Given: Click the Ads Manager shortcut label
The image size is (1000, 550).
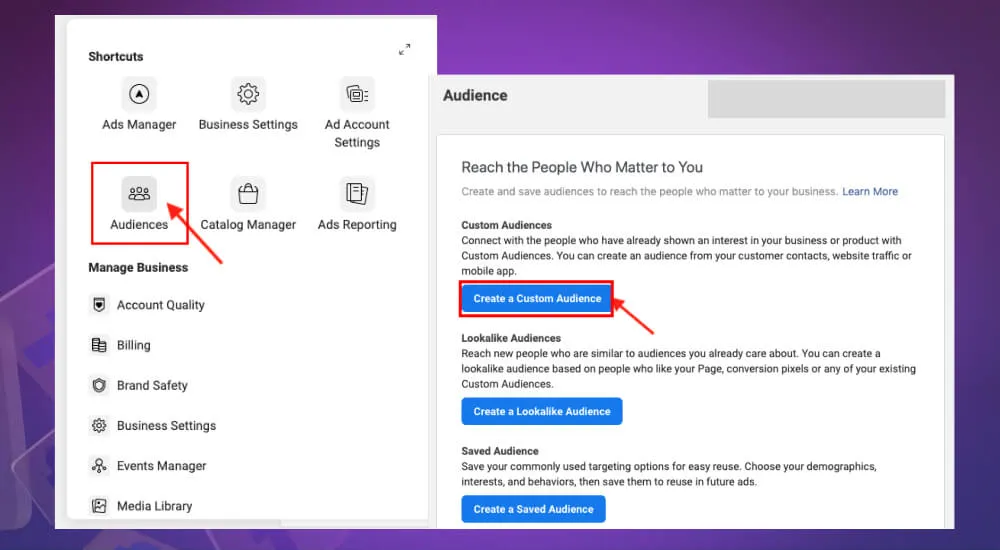Looking at the screenshot, I should 139,124.
